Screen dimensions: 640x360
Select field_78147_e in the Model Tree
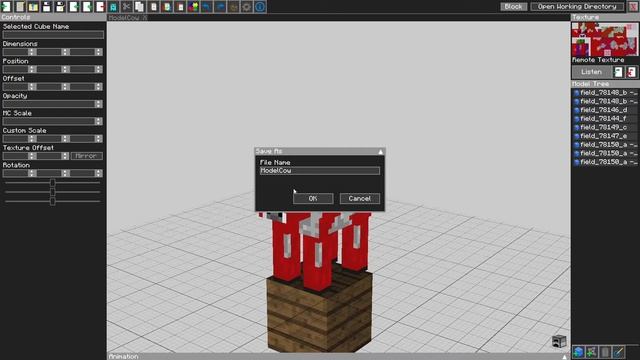[604, 136]
